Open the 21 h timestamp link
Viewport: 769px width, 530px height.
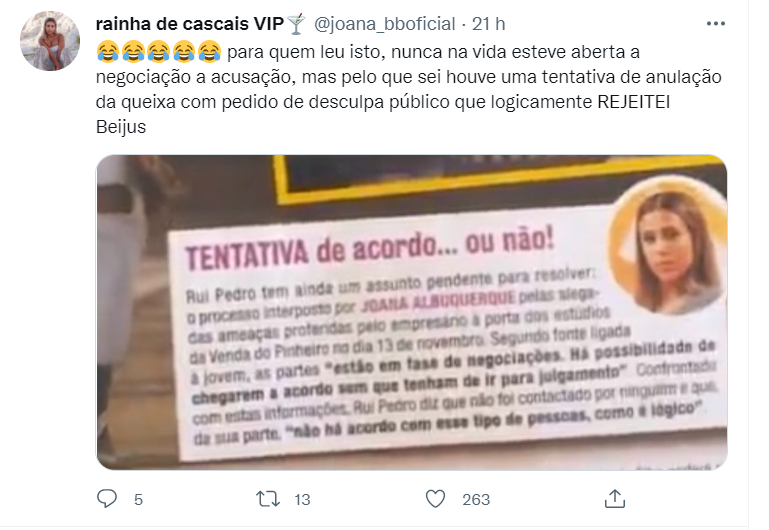click(x=488, y=24)
